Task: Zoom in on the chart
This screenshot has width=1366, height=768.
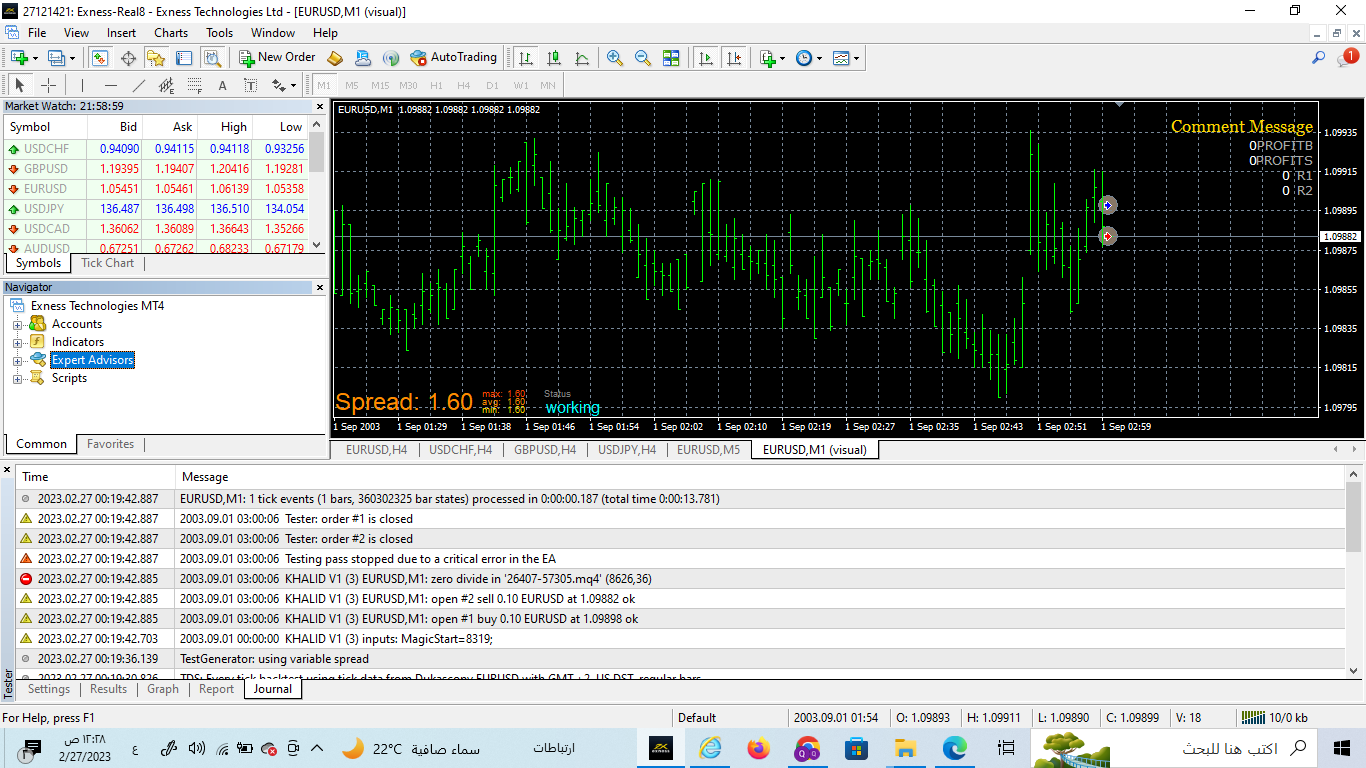Action: [615, 58]
